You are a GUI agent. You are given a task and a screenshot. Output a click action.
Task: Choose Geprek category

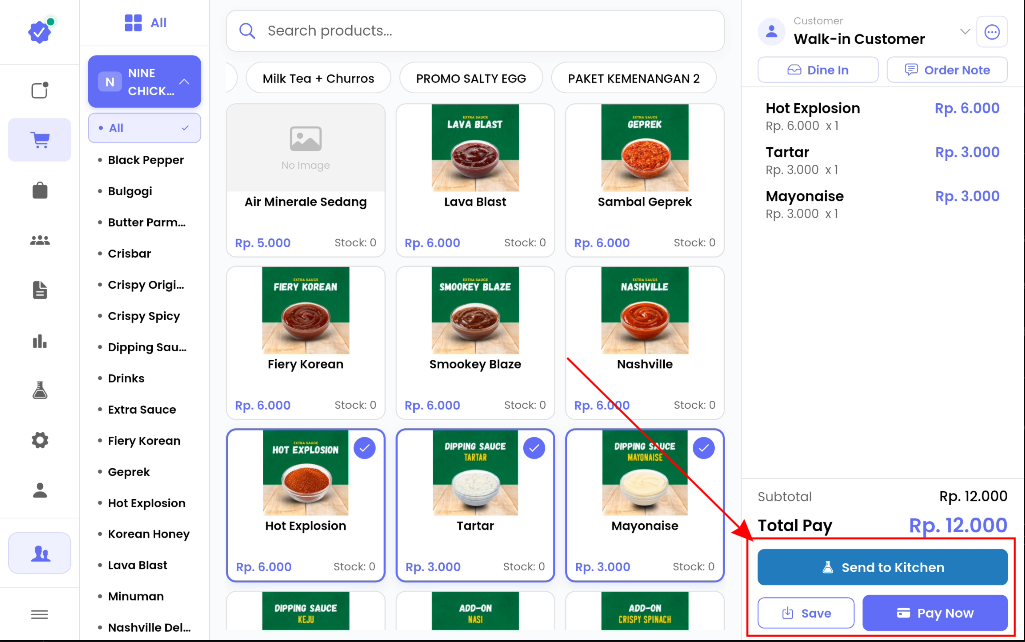tap(129, 472)
